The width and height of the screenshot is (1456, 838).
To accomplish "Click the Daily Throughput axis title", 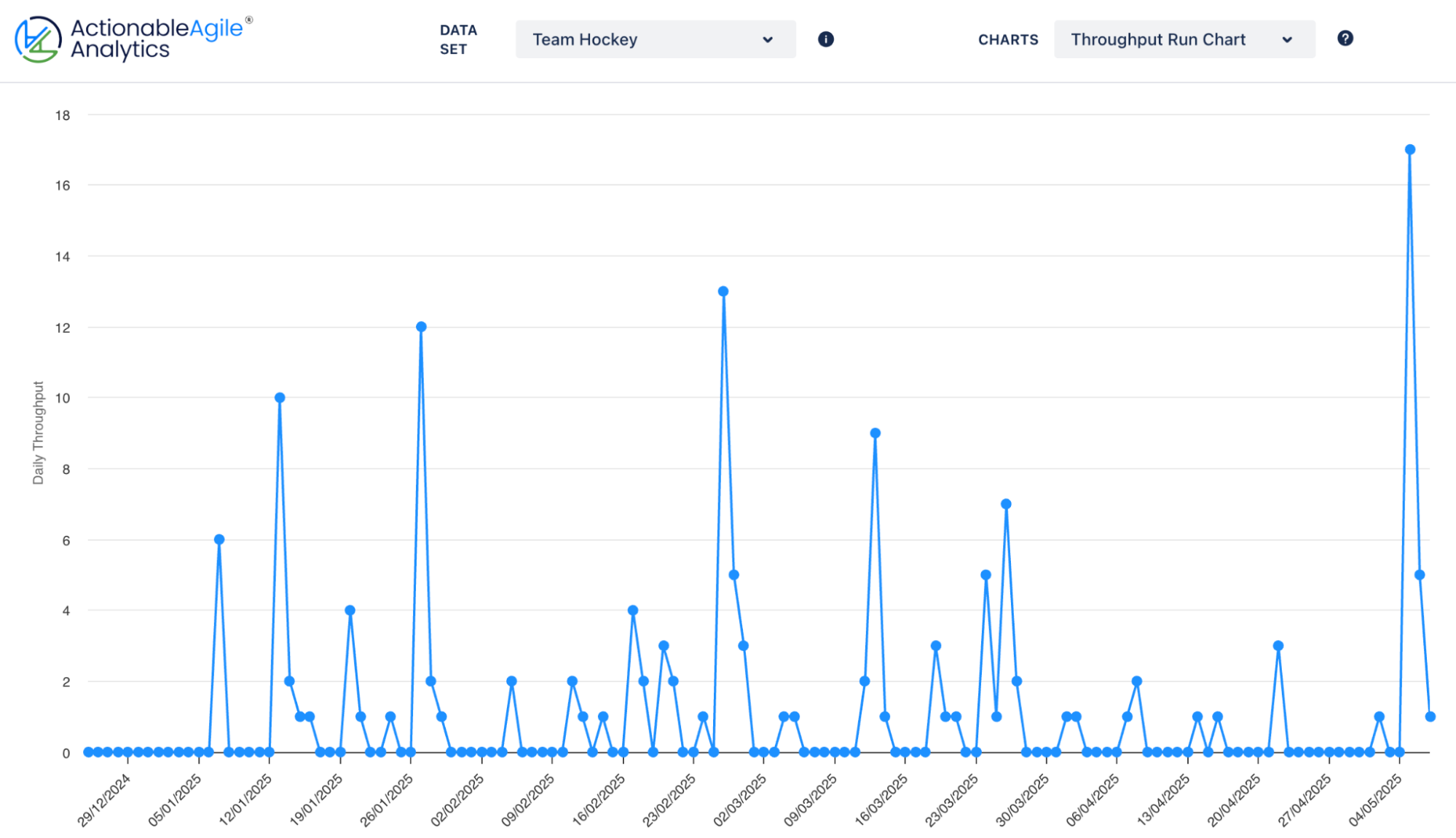I will [38, 432].
